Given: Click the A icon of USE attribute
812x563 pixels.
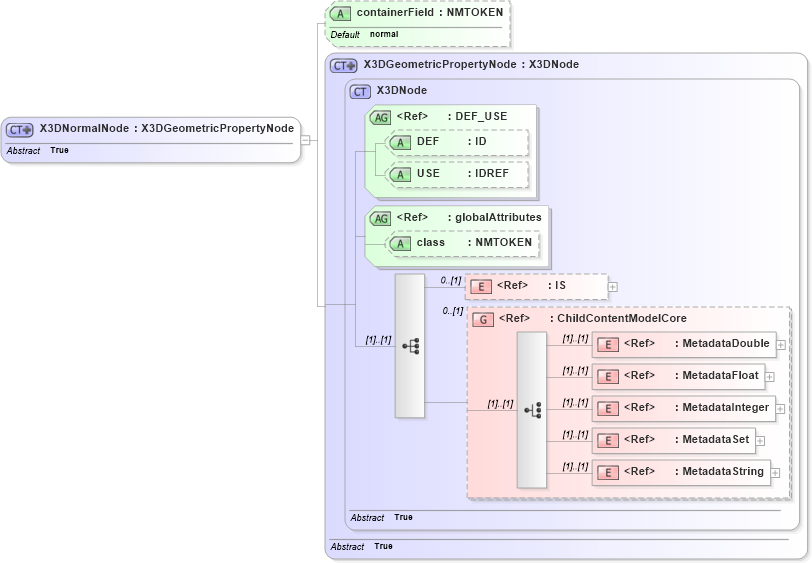Looking at the screenshot, I should pyautogui.click(x=400, y=175).
